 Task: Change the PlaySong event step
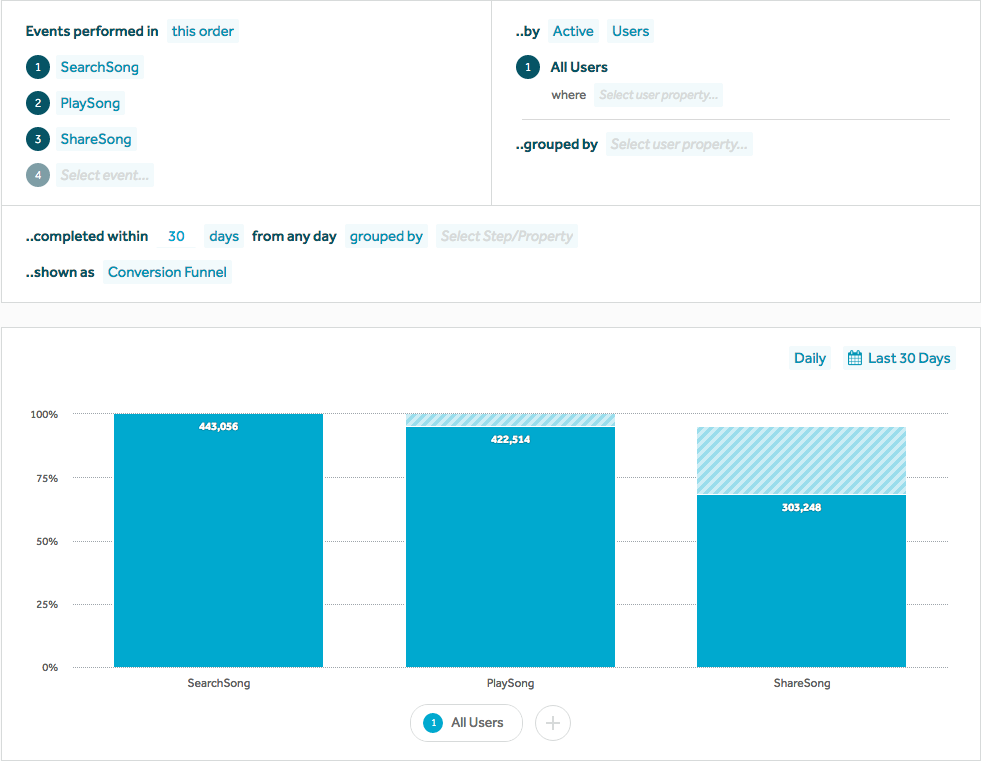pyautogui.click(x=90, y=103)
